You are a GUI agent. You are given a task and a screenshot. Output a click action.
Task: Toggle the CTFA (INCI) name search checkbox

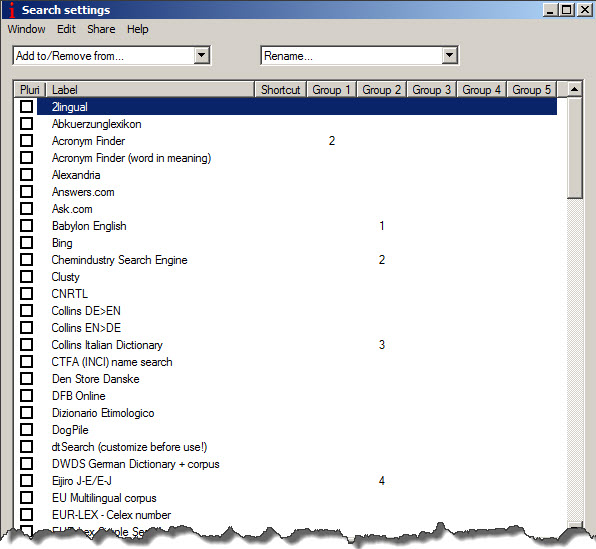click(x=26, y=361)
